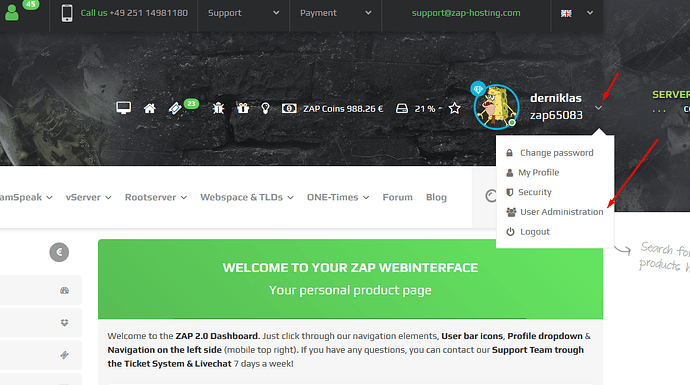Click the ZAP Coins money icon
690x385 pixels.
tap(289, 108)
